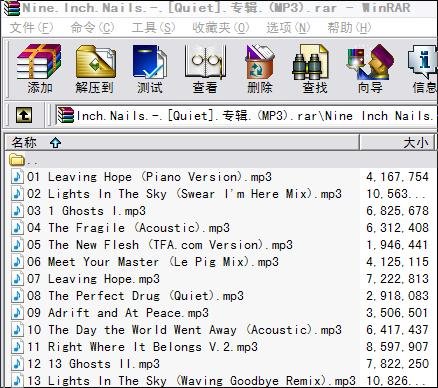Open the 工具(S) menu
438x388 pixels.
pyautogui.click(x=153, y=28)
